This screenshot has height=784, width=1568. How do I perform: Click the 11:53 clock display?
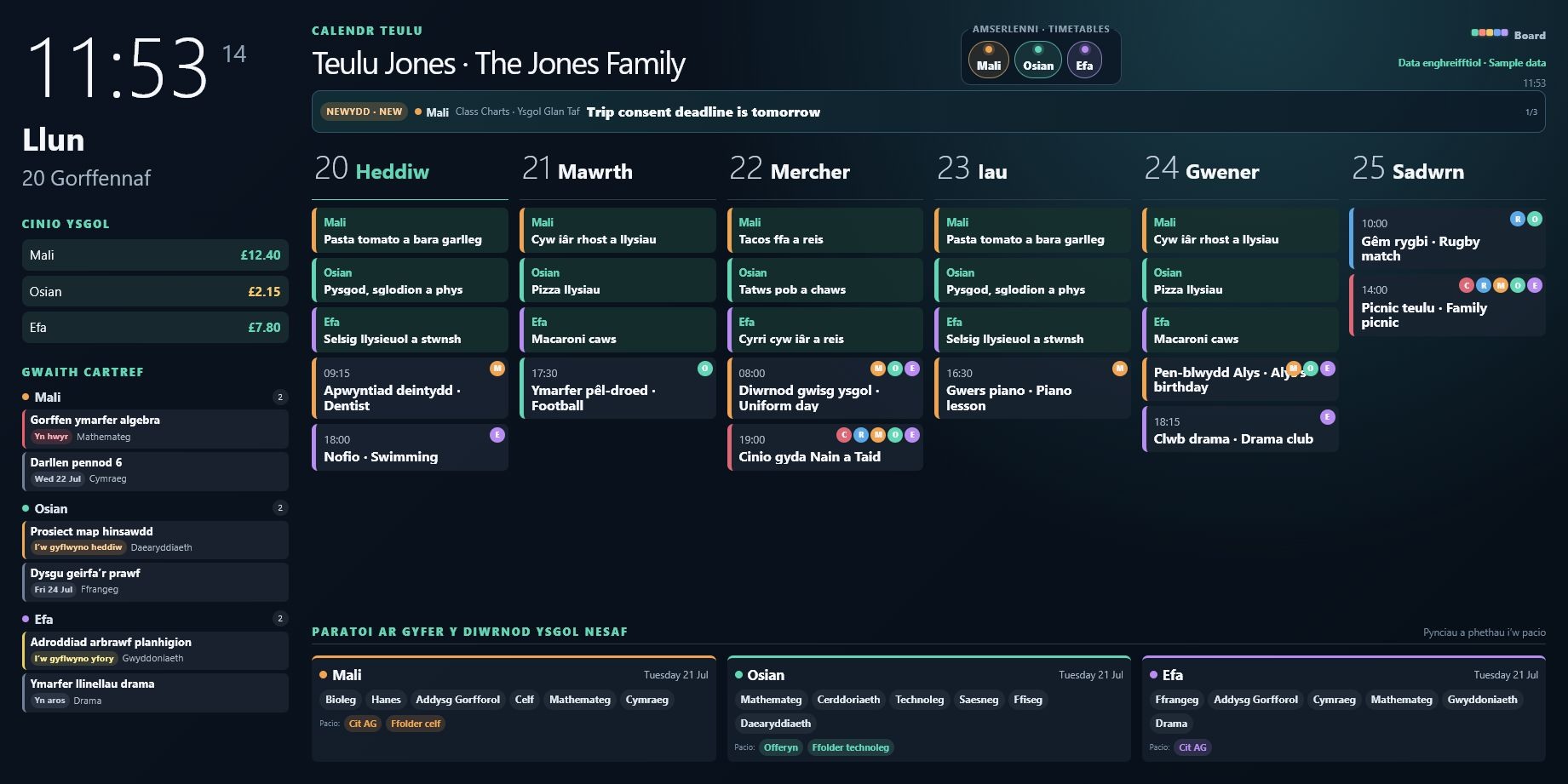click(x=117, y=68)
